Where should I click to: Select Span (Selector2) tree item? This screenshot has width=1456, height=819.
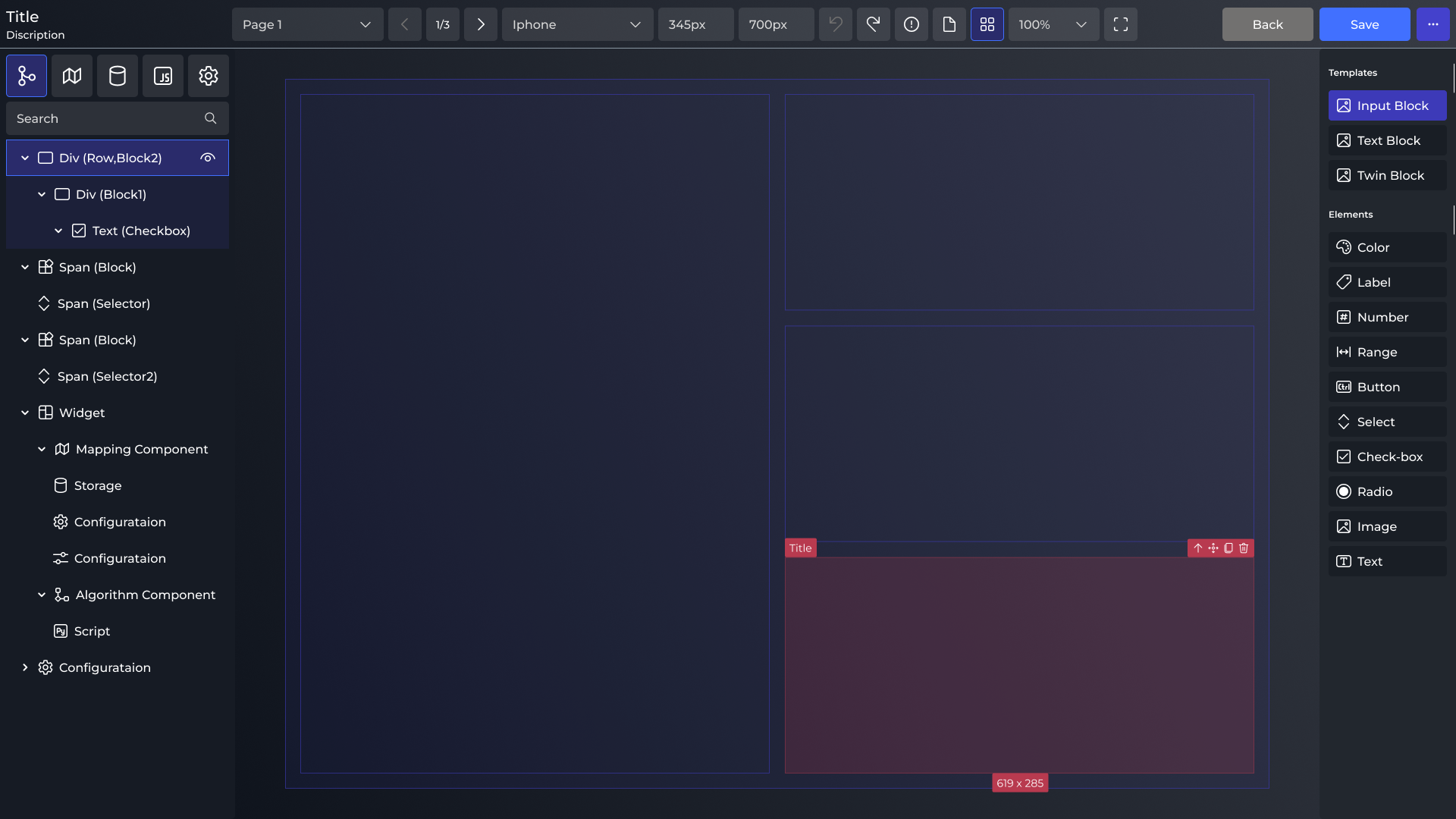point(118,376)
